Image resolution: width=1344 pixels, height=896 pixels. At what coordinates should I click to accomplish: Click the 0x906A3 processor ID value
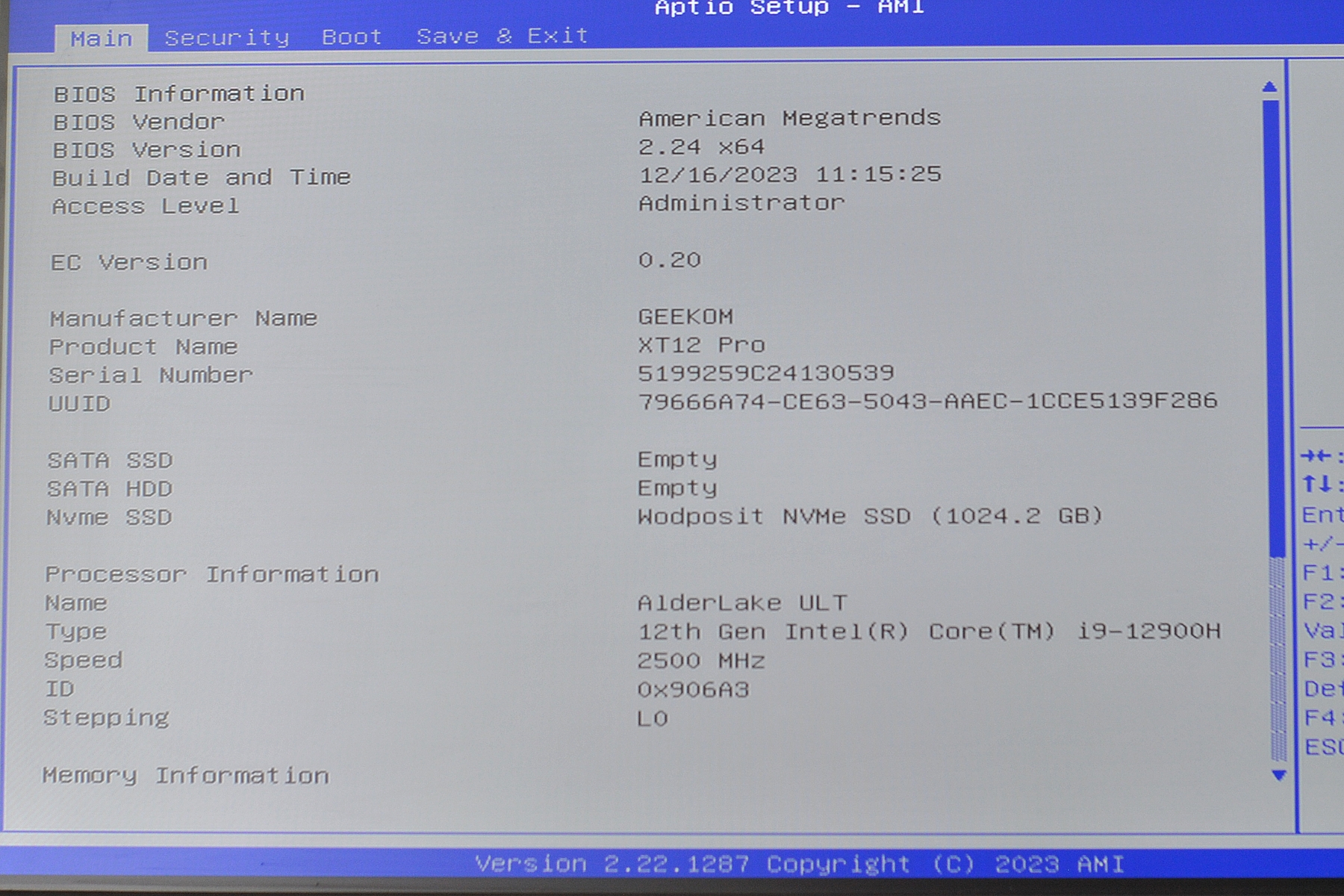coord(693,689)
